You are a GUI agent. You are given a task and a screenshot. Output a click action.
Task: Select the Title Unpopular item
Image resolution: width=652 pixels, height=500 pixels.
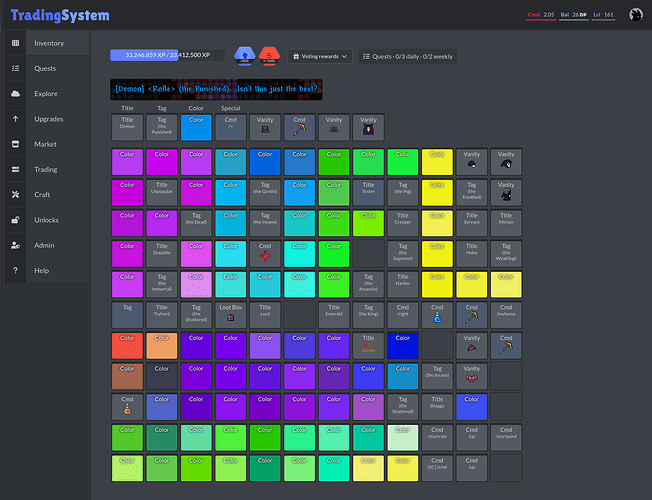[162, 193]
